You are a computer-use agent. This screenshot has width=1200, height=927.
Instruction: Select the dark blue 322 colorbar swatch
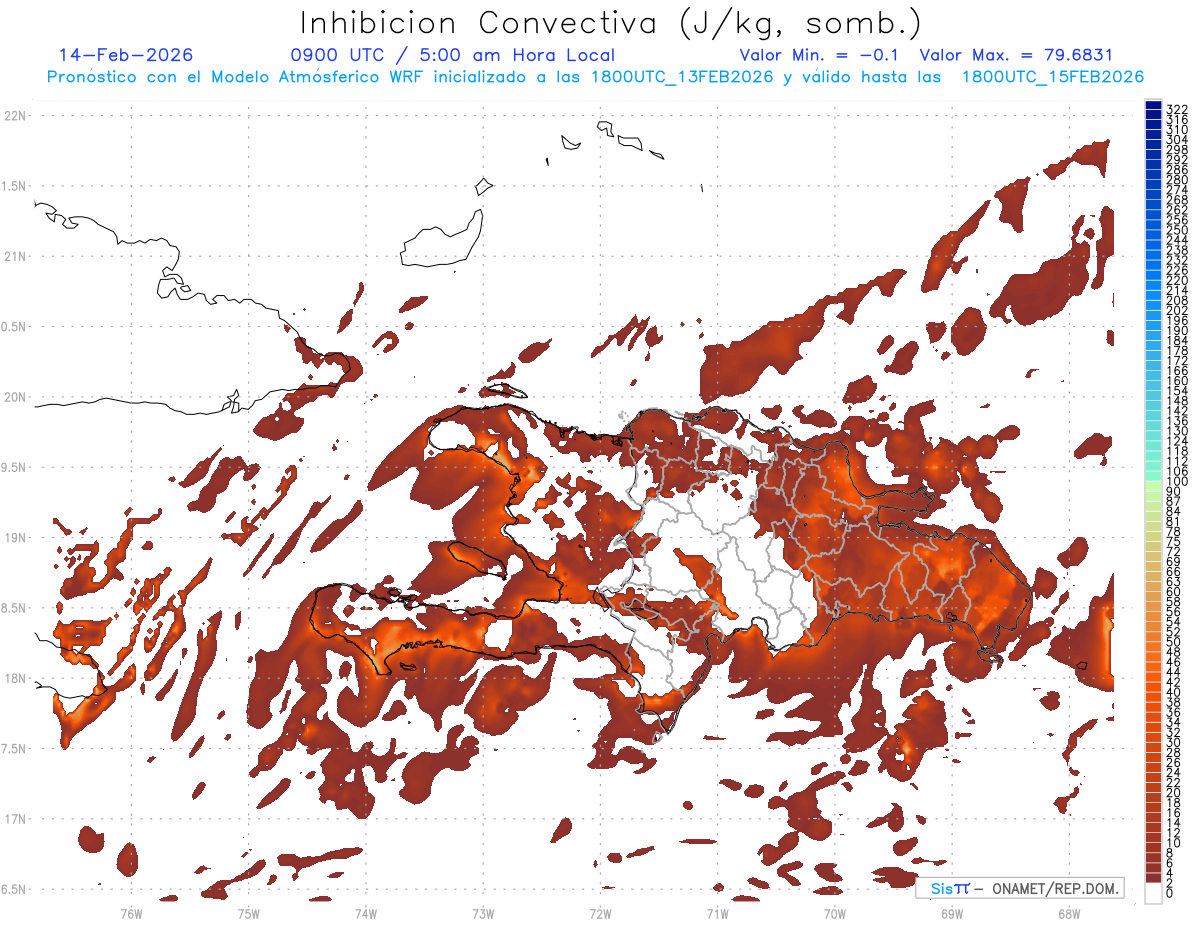click(1154, 106)
